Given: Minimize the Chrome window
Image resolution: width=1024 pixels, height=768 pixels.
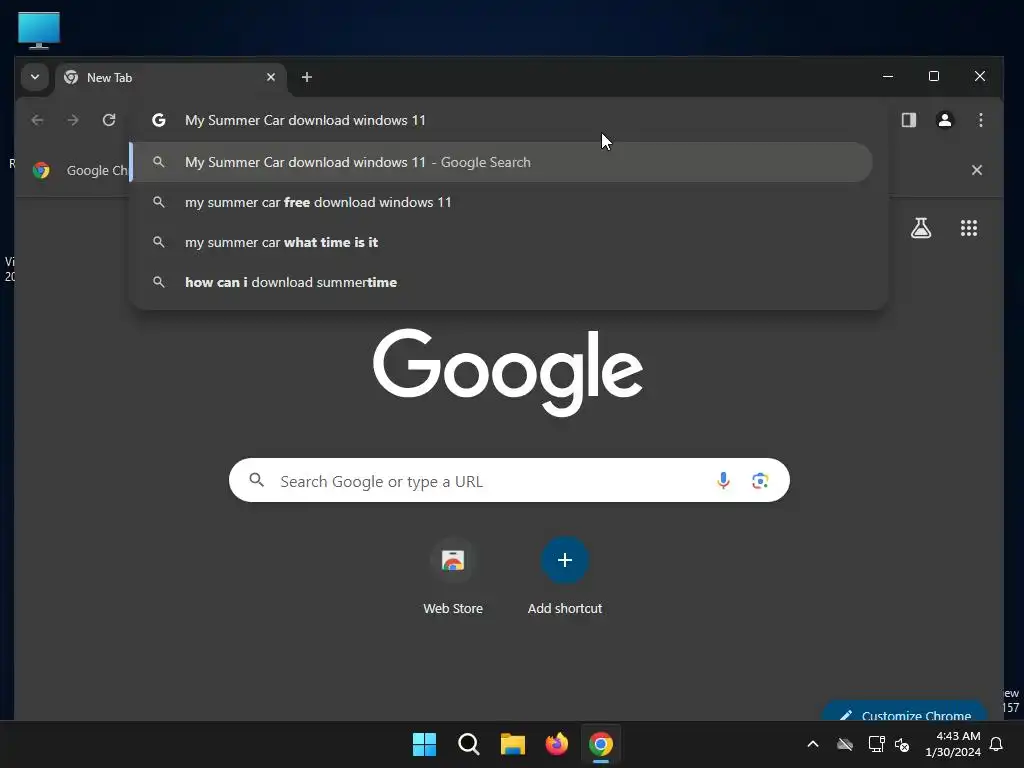Looking at the screenshot, I should coord(888,76).
